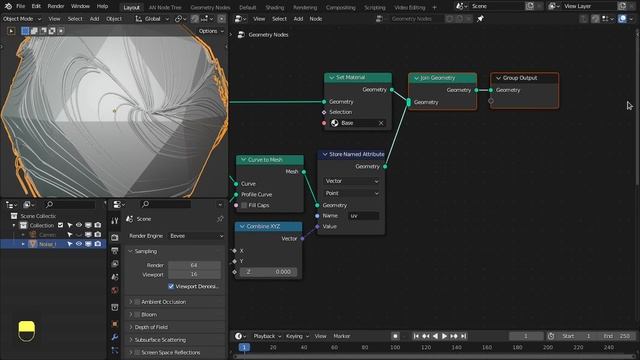640x360 pixels.
Task: Open the timeline Playback menu
Action: pos(267,336)
